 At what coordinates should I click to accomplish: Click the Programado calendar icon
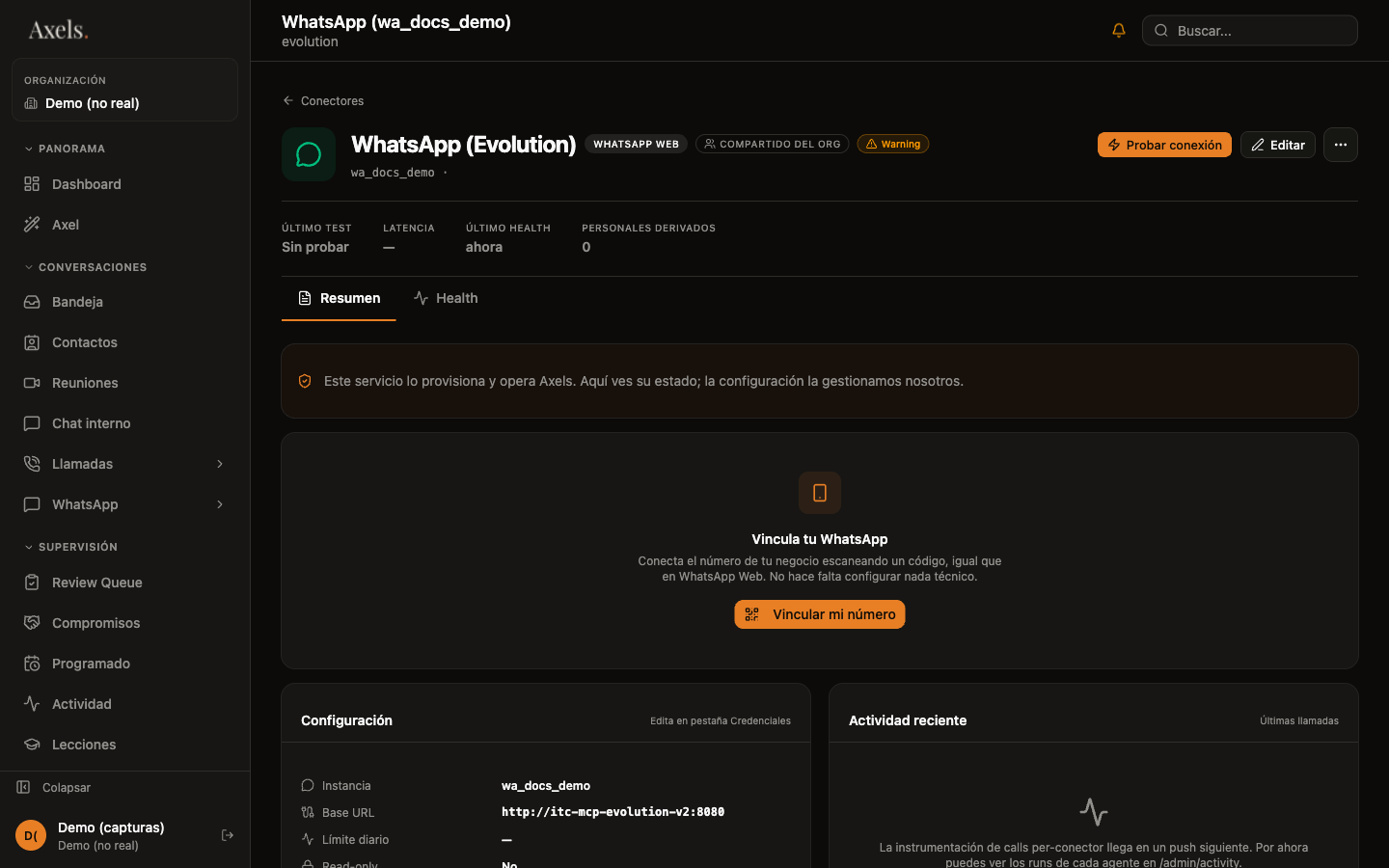click(32, 664)
